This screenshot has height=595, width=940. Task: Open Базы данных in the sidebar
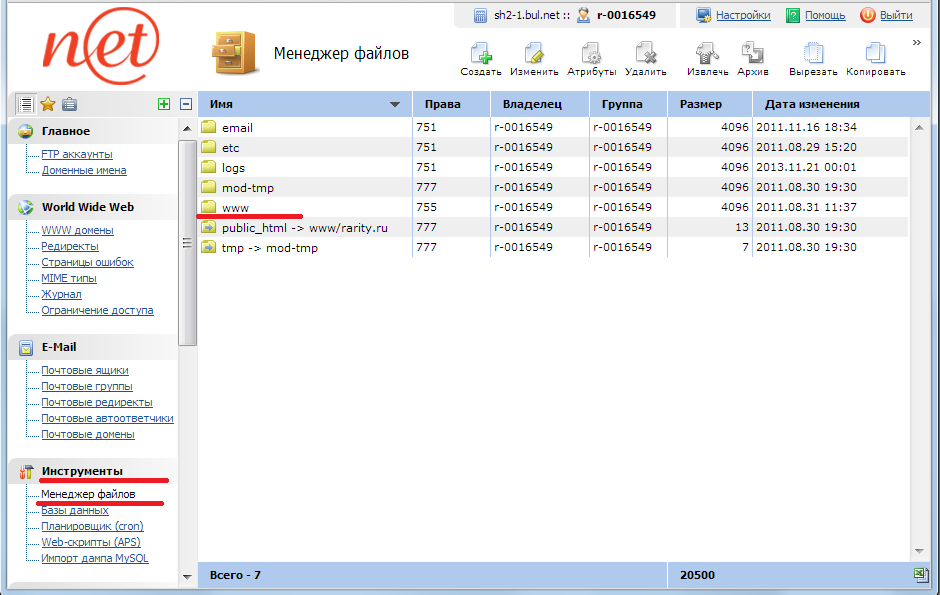(x=75, y=510)
